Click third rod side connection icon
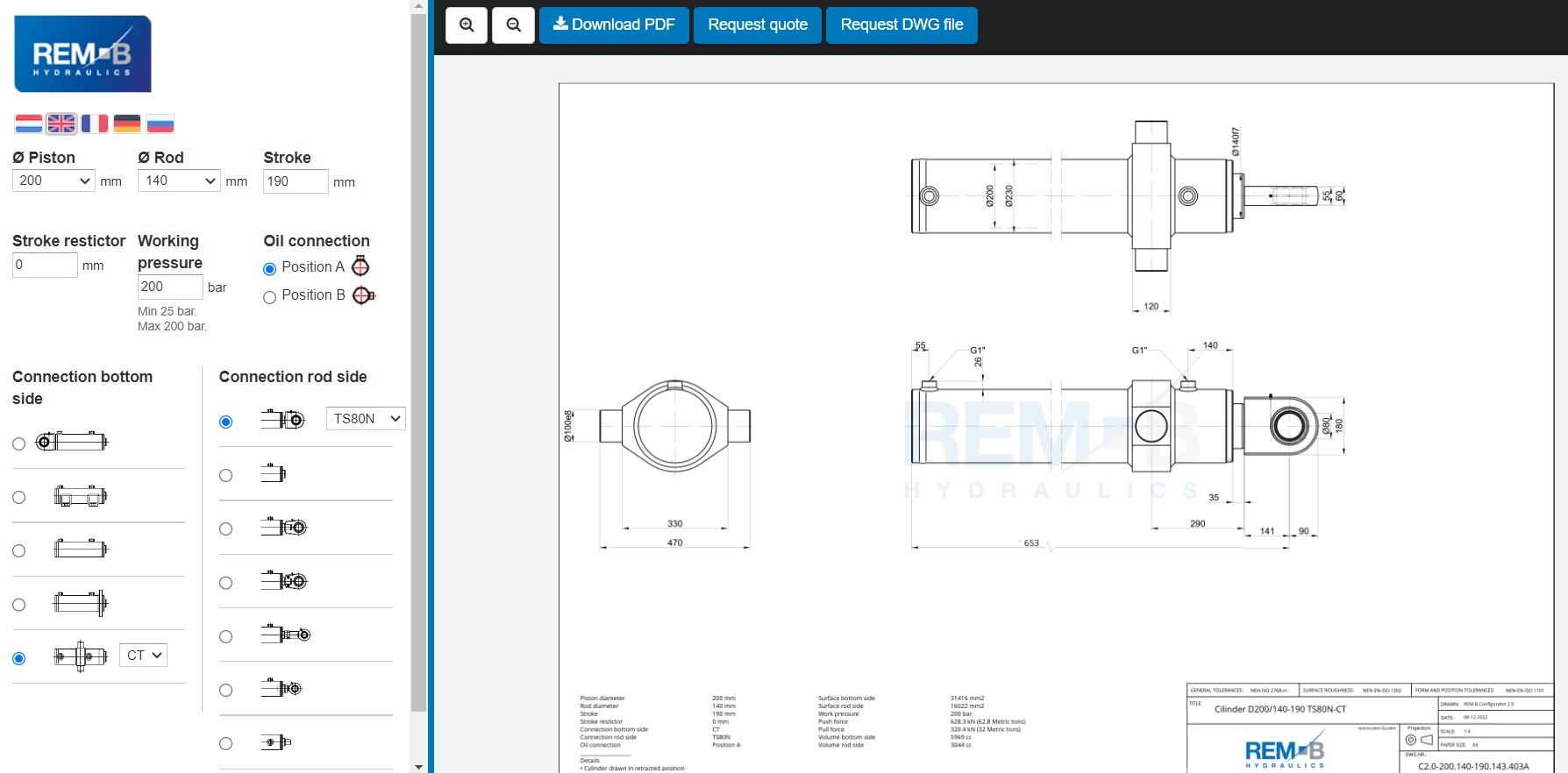 284,527
